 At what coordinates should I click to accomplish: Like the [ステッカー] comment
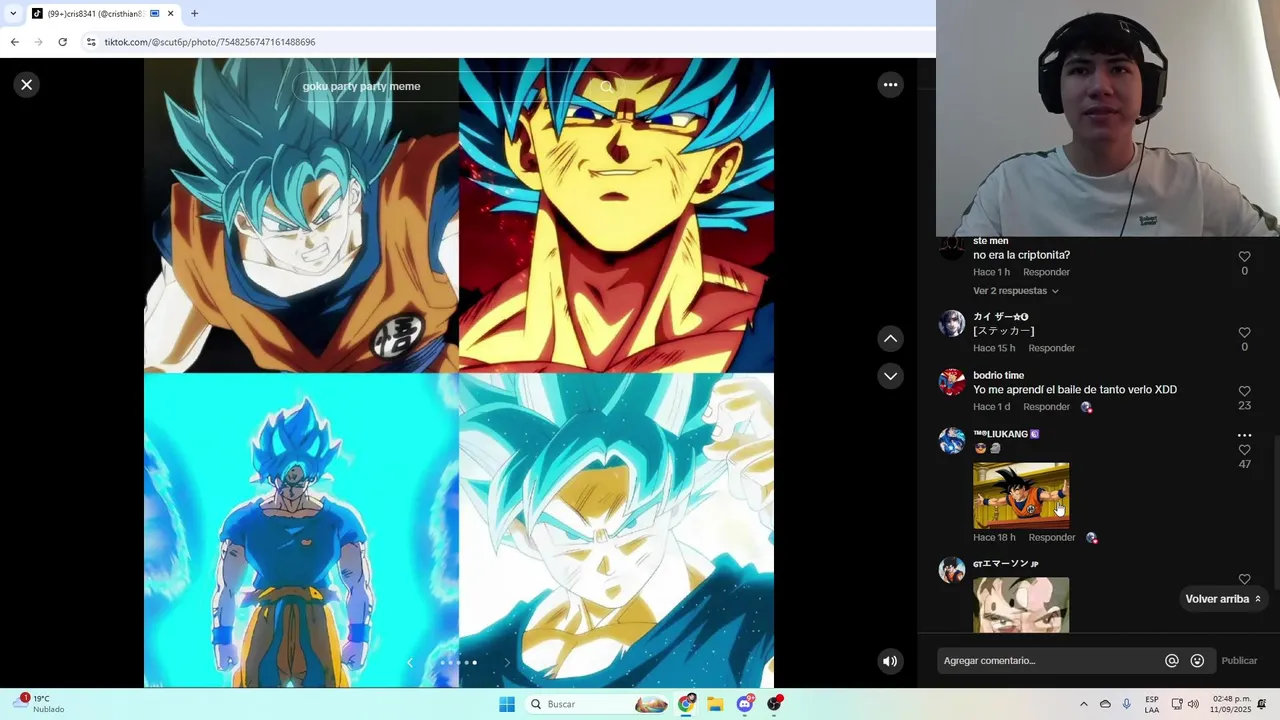click(1244, 333)
